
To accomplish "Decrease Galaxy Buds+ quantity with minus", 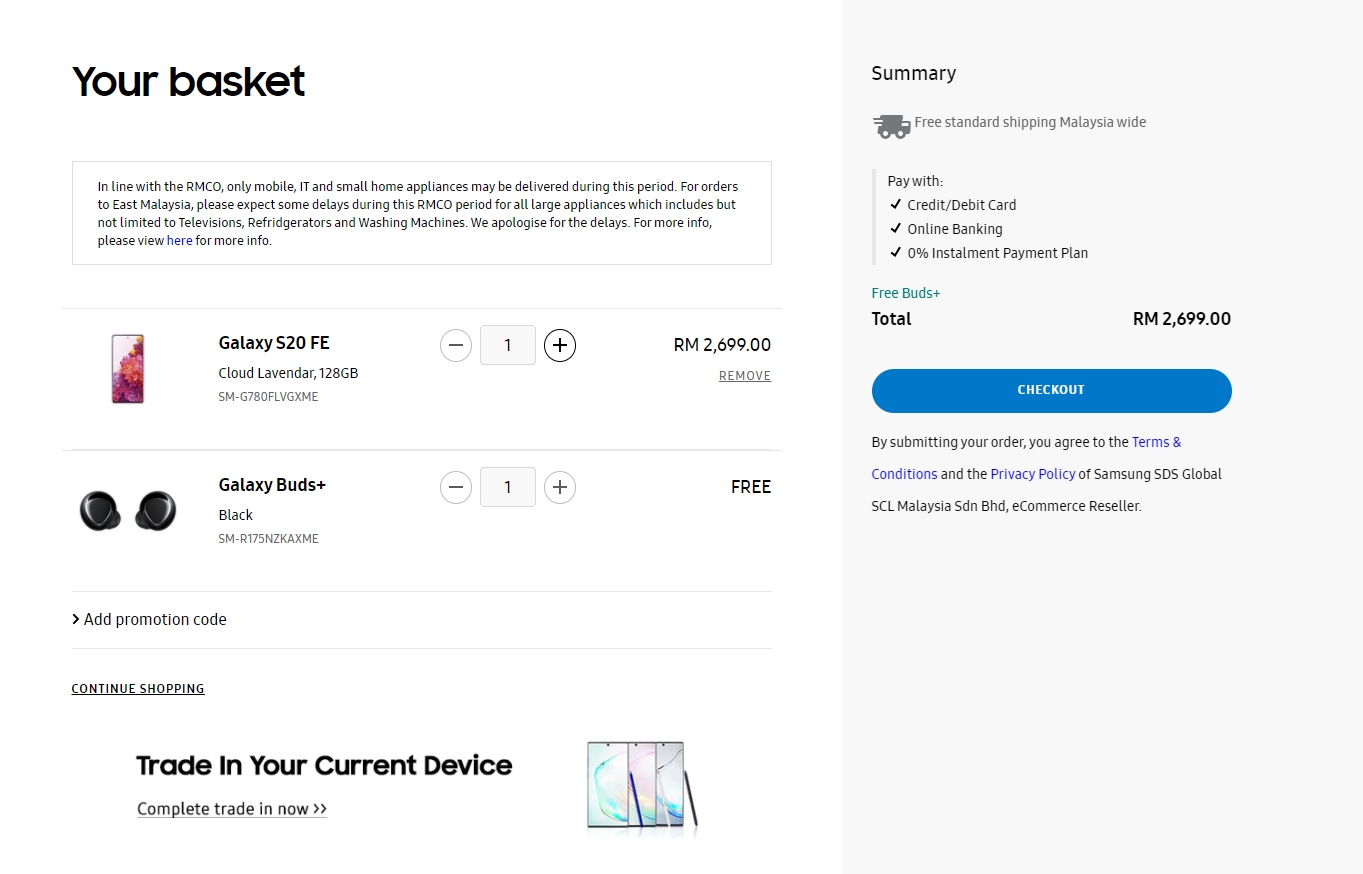I will point(456,488).
